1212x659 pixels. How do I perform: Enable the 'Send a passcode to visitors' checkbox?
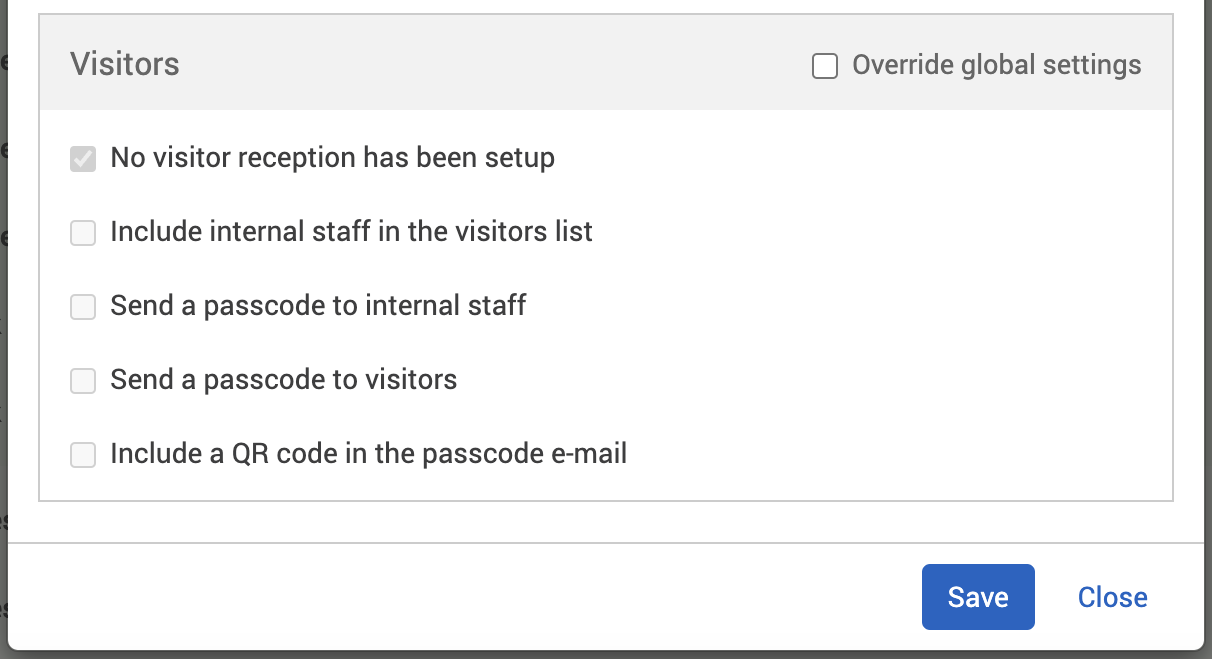(83, 381)
